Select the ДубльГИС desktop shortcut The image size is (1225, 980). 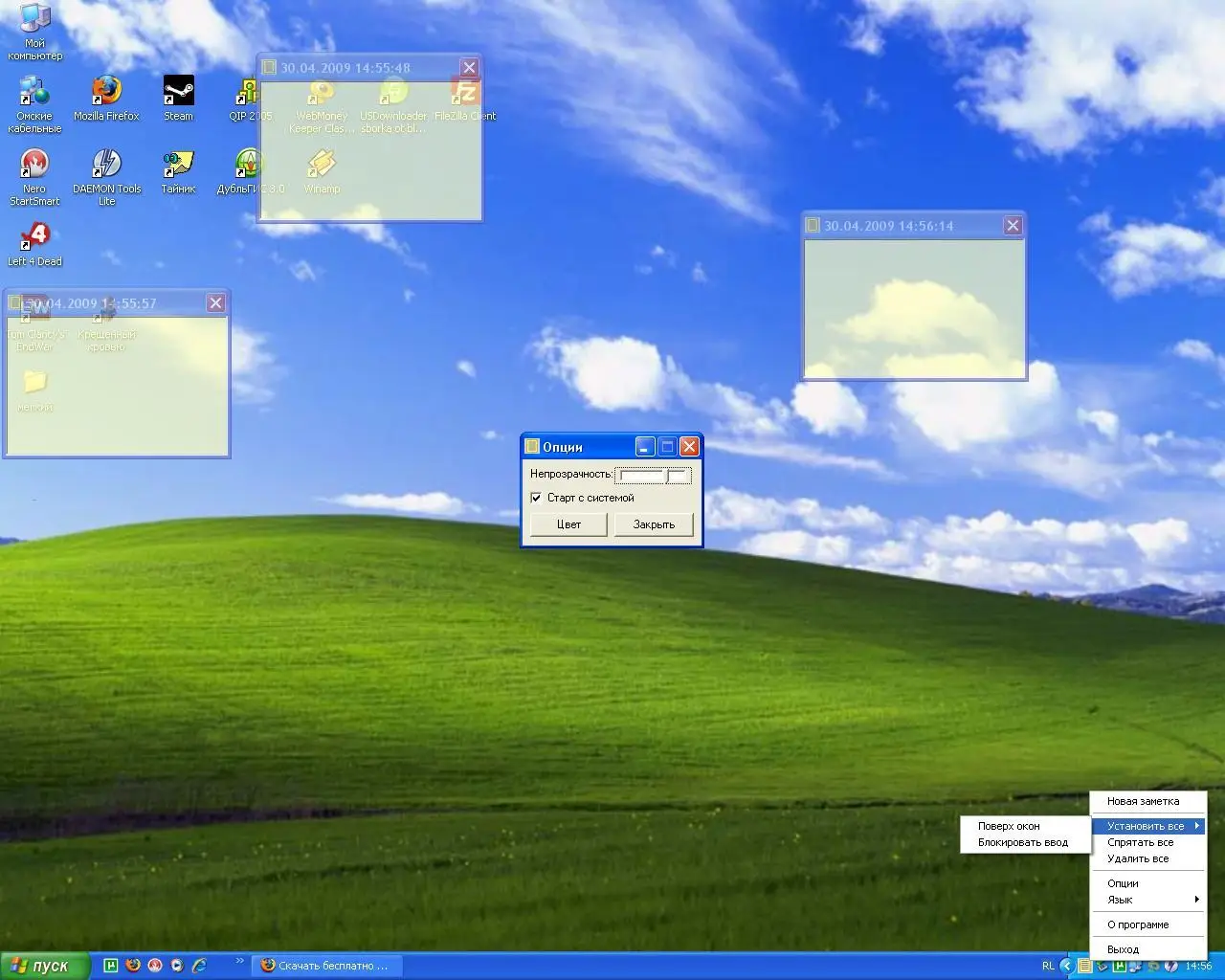click(x=249, y=171)
